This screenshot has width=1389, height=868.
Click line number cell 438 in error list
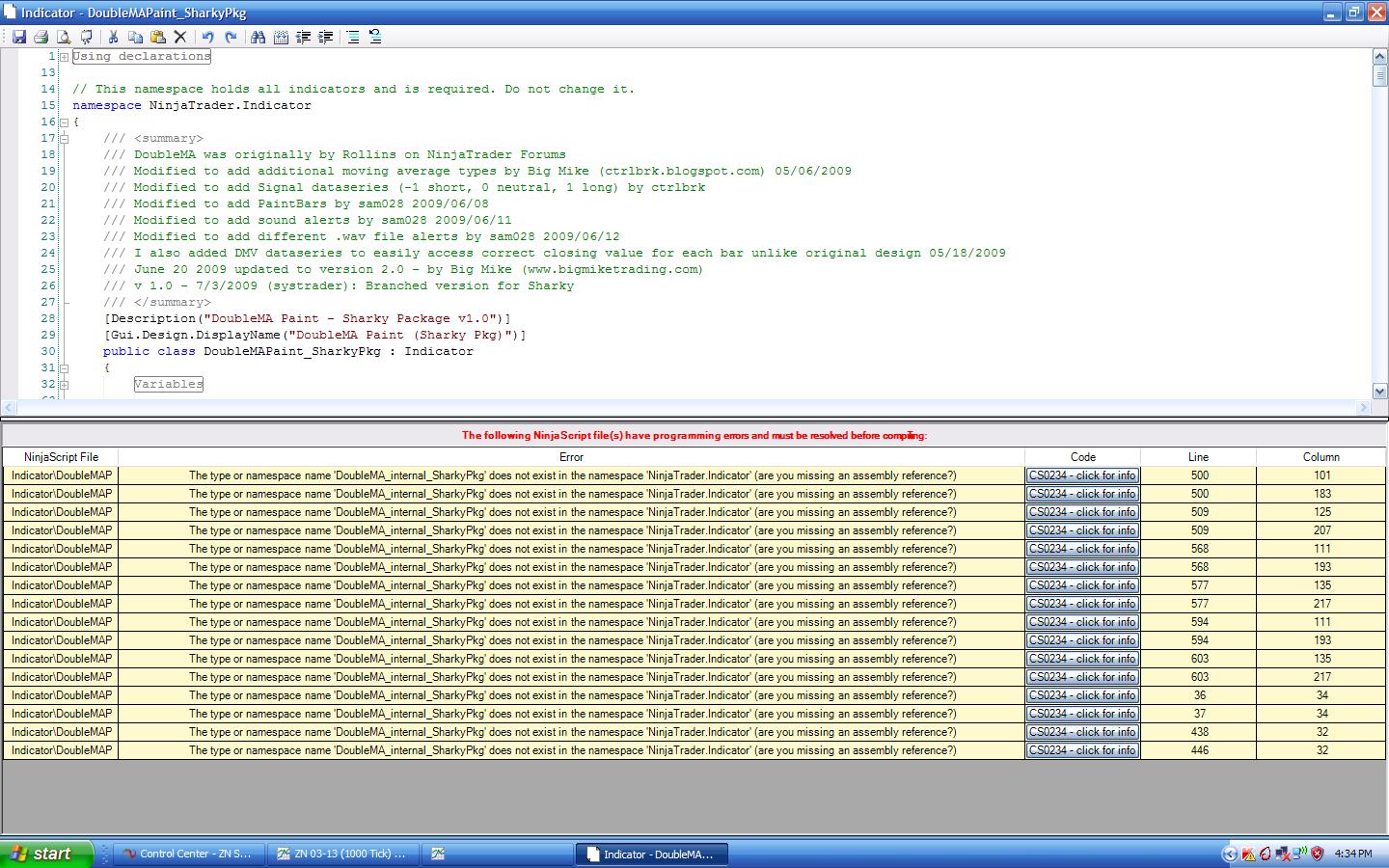[1199, 732]
